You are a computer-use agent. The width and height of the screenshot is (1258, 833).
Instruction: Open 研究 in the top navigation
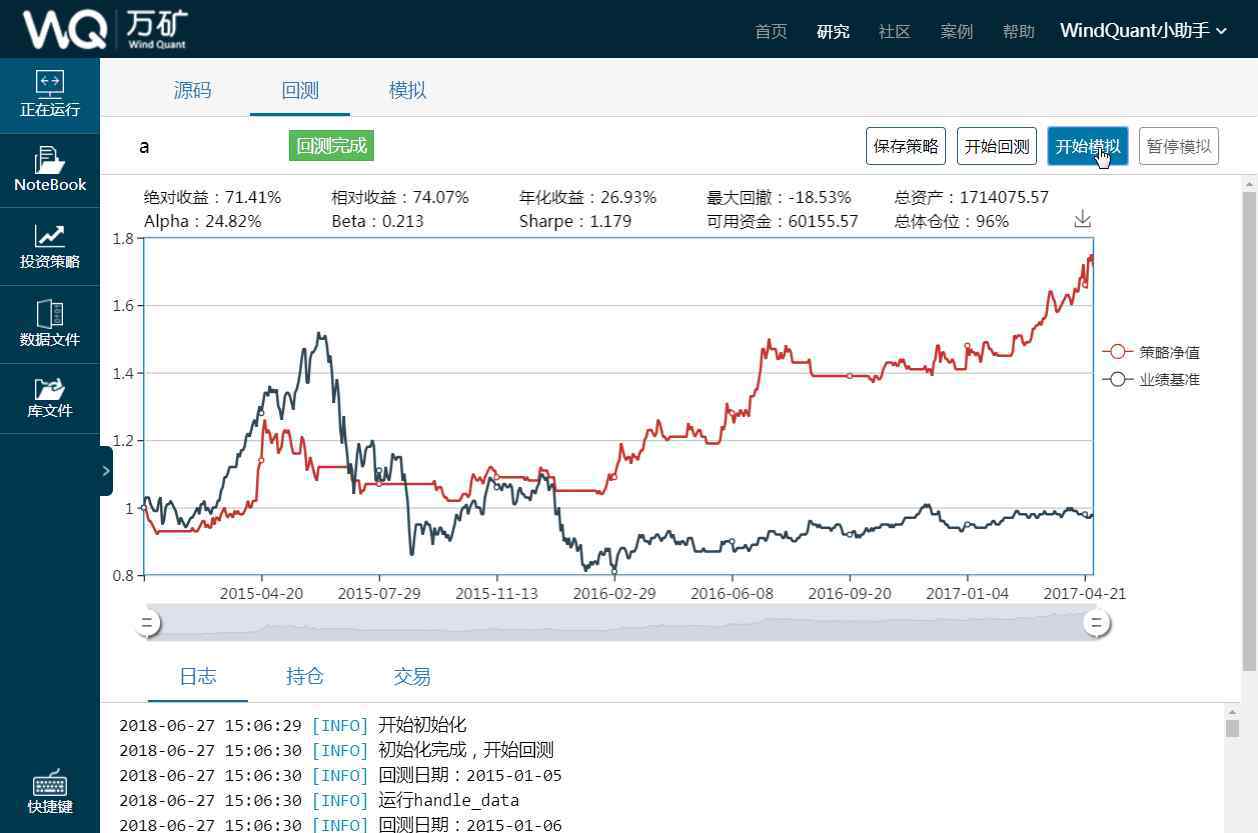[x=833, y=31]
